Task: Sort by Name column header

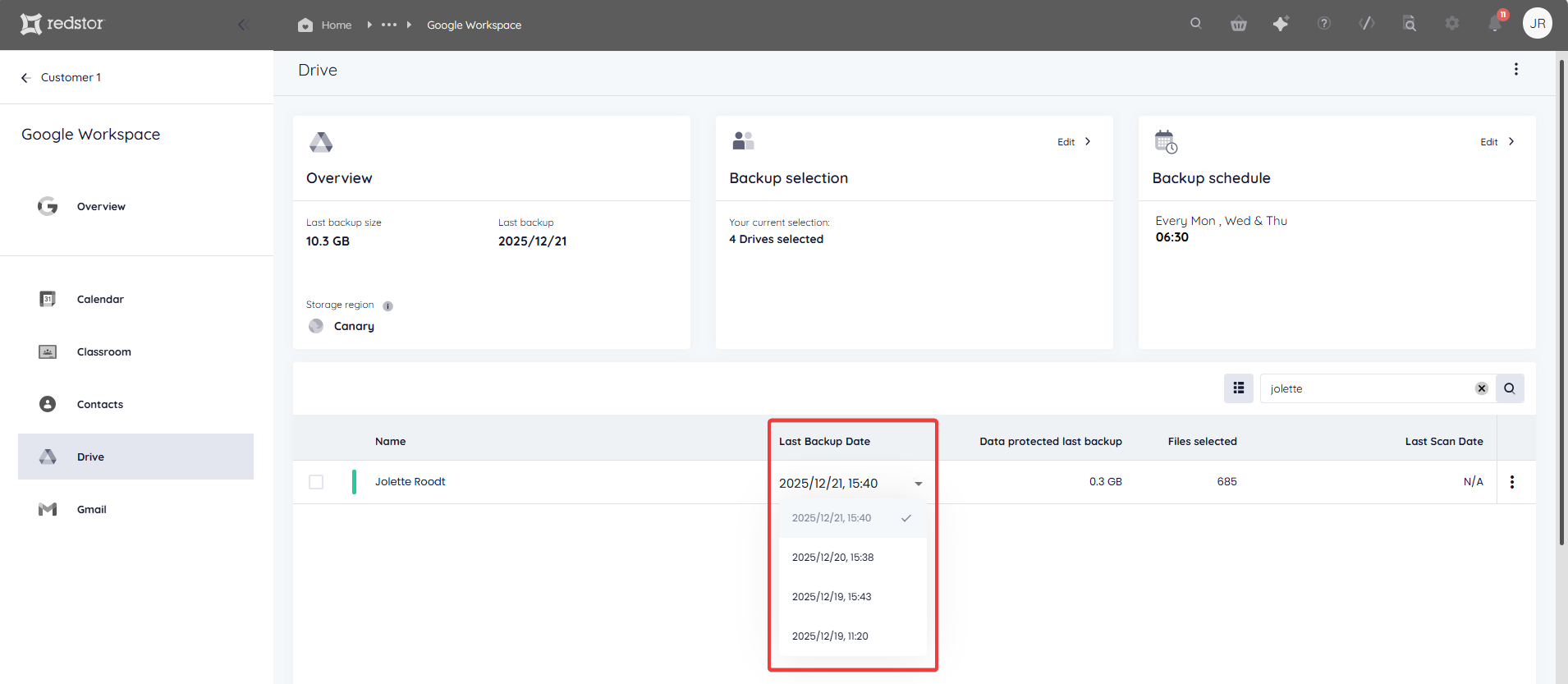Action: [x=390, y=442]
